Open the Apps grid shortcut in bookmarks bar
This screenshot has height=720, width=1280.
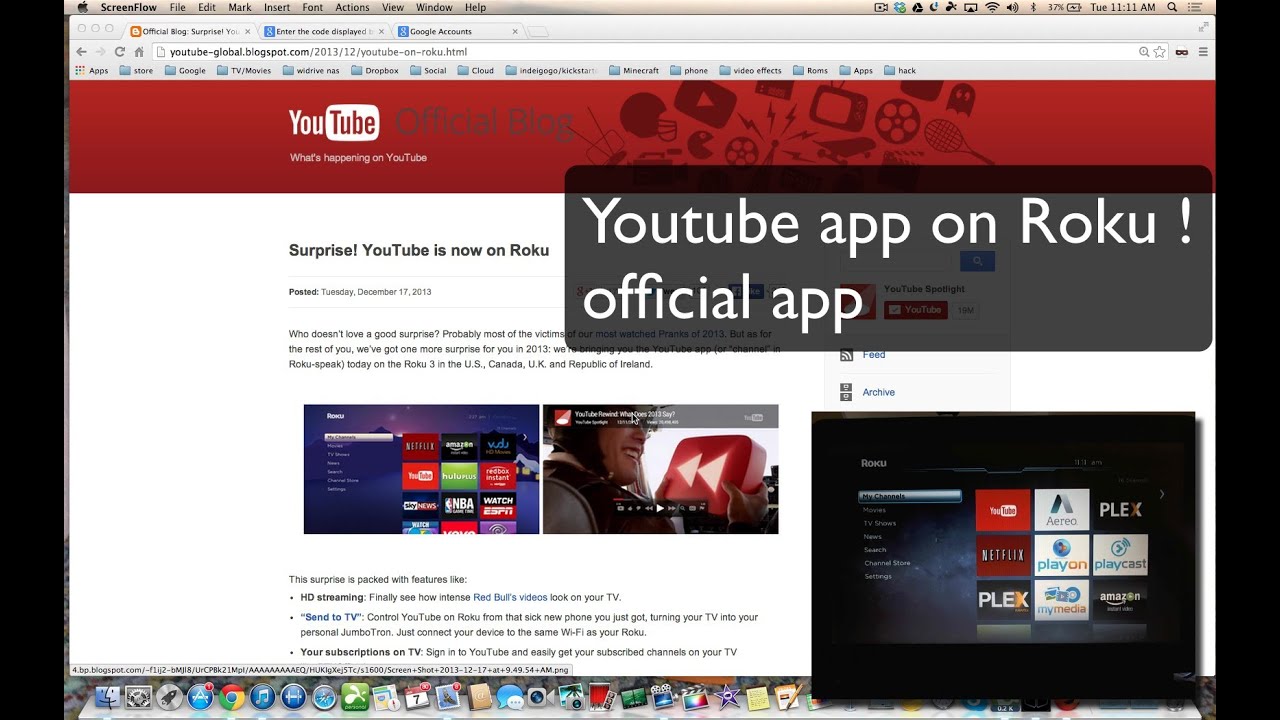[x=92, y=71]
